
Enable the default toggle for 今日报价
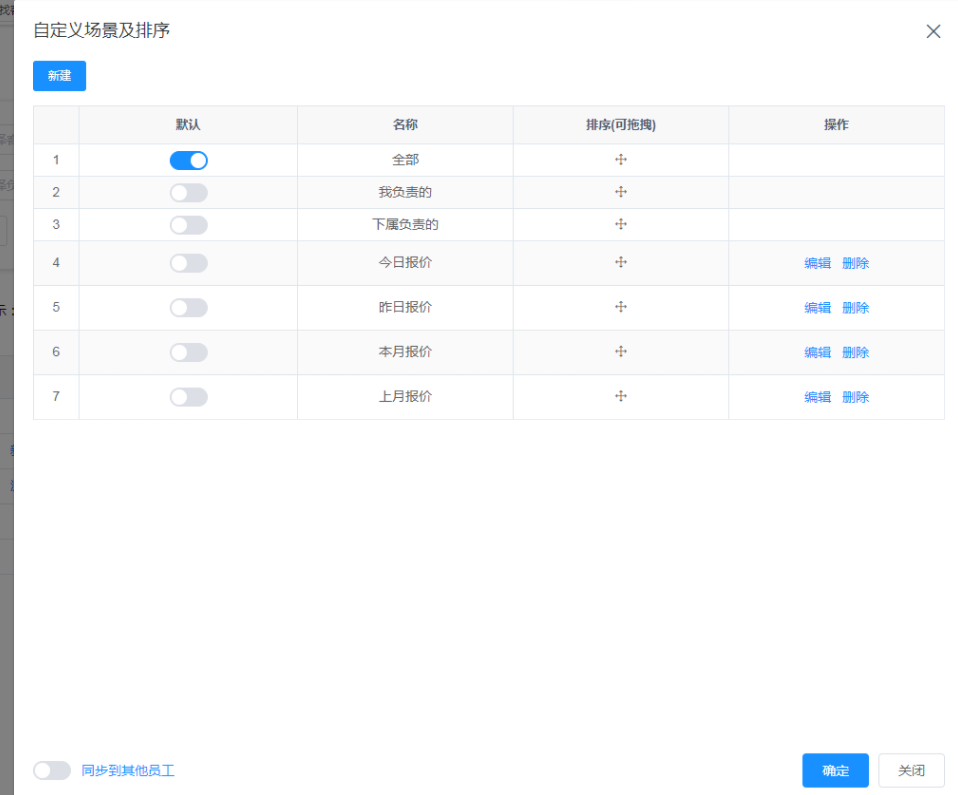(x=188, y=263)
